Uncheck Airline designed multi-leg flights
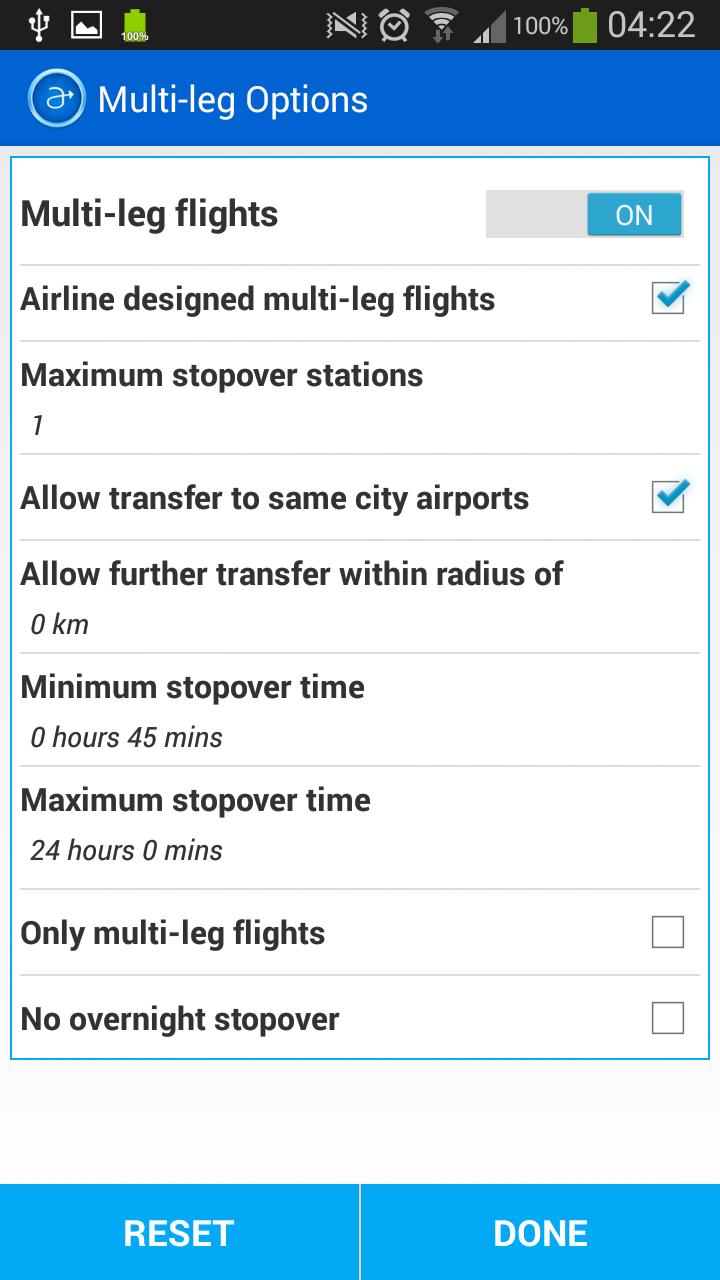The width and height of the screenshot is (720, 1280). pyautogui.click(x=668, y=298)
